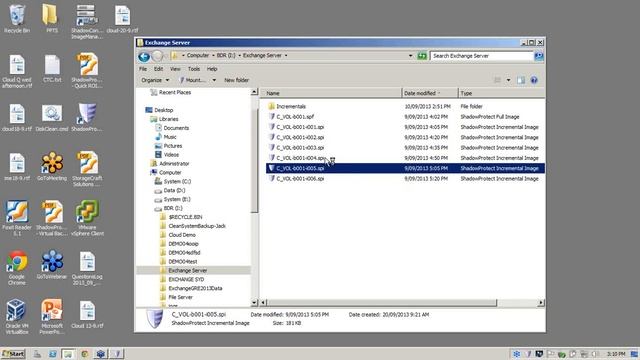The width and height of the screenshot is (640, 360).
Task: Select Recent Places in navigation pane
Action: pyautogui.click(x=170, y=92)
